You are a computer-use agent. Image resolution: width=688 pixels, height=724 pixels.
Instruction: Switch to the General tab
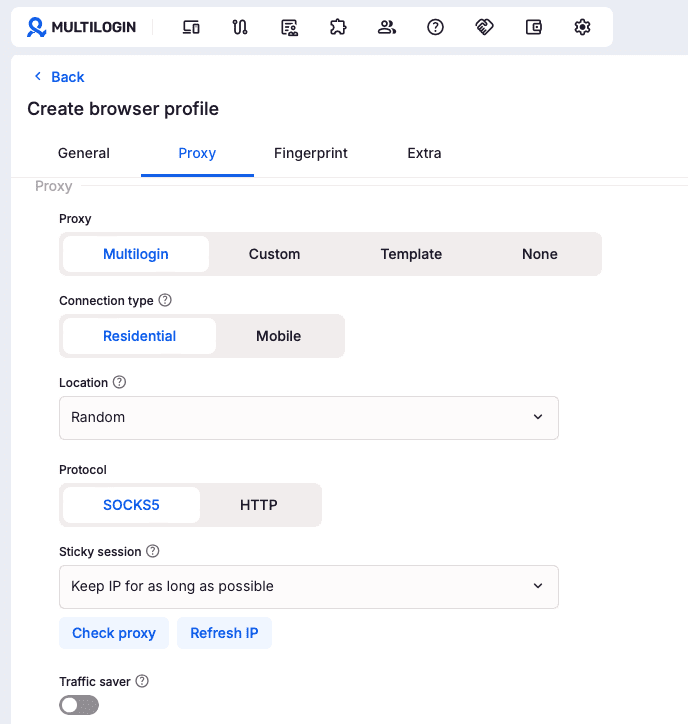pyautogui.click(x=84, y=153)
